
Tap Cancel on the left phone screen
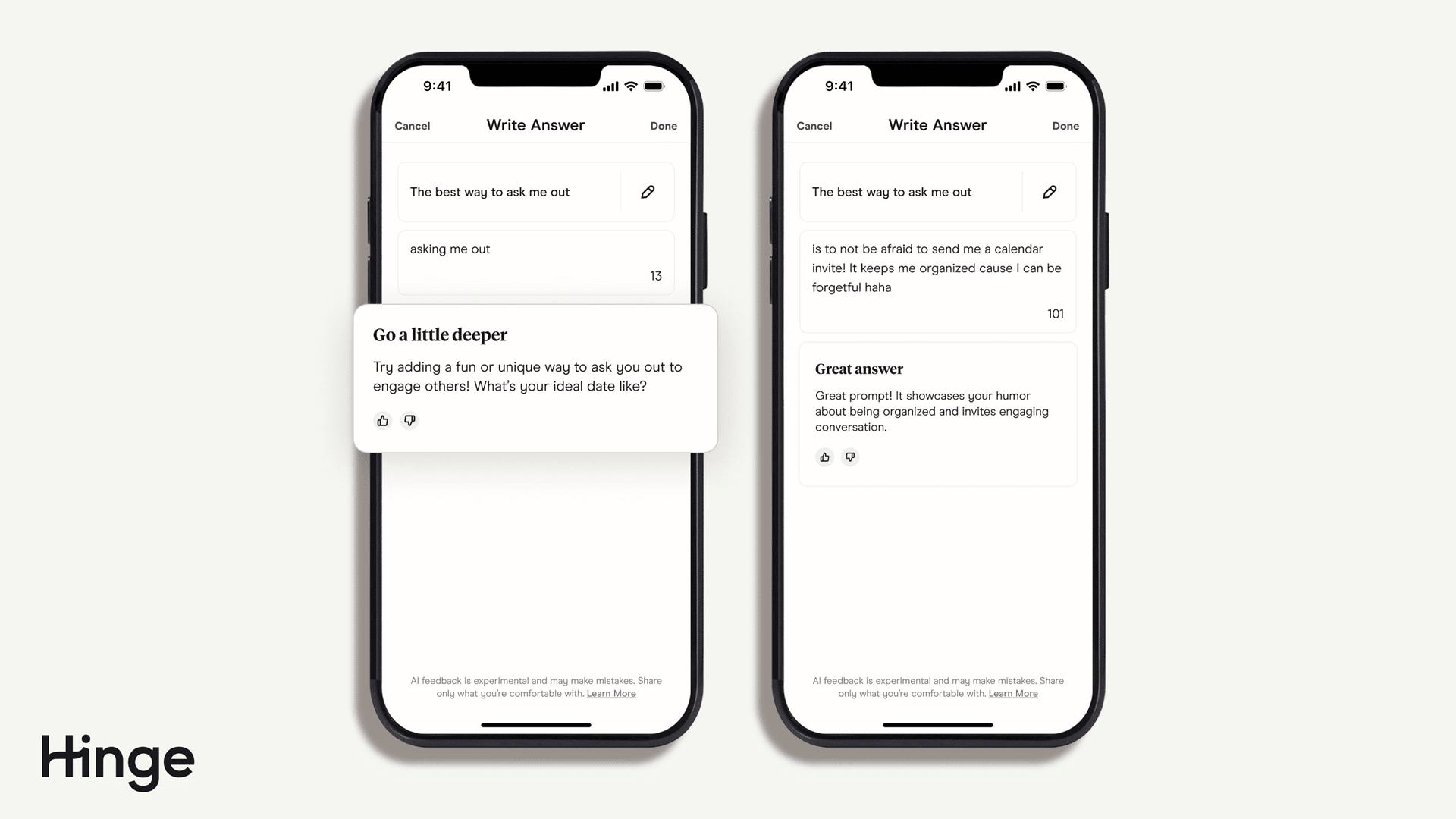[x=412, y=125]
